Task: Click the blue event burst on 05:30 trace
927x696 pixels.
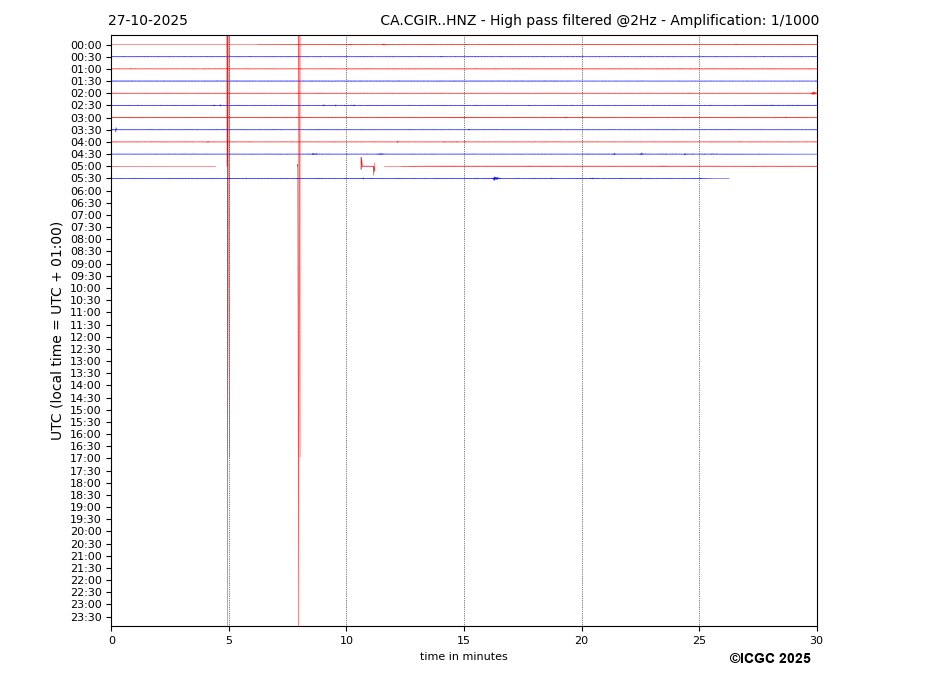Action: [x=496, y=178]
